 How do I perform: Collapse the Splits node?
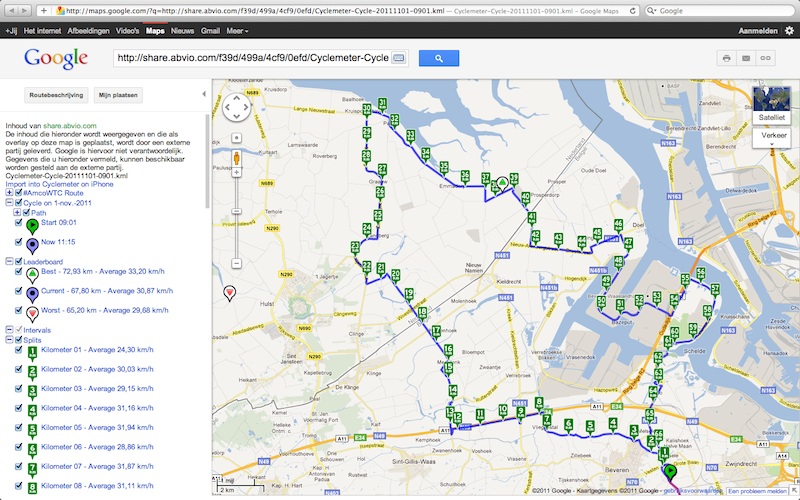(9, 340)
